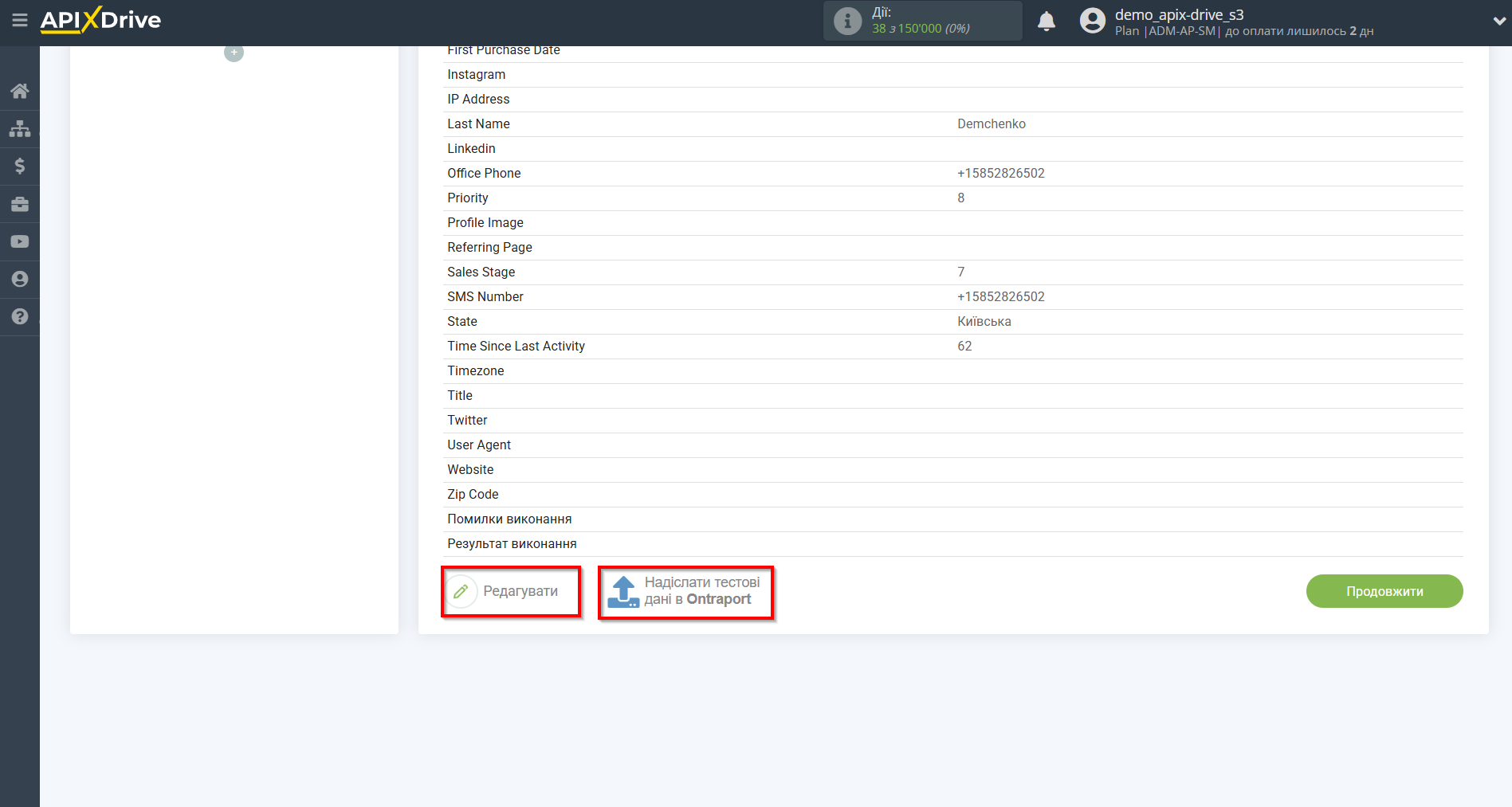1512x807 pixels.
Task: Click the ApiX-Drive logo
Action: pyautogui.click(x=101, y=20)
